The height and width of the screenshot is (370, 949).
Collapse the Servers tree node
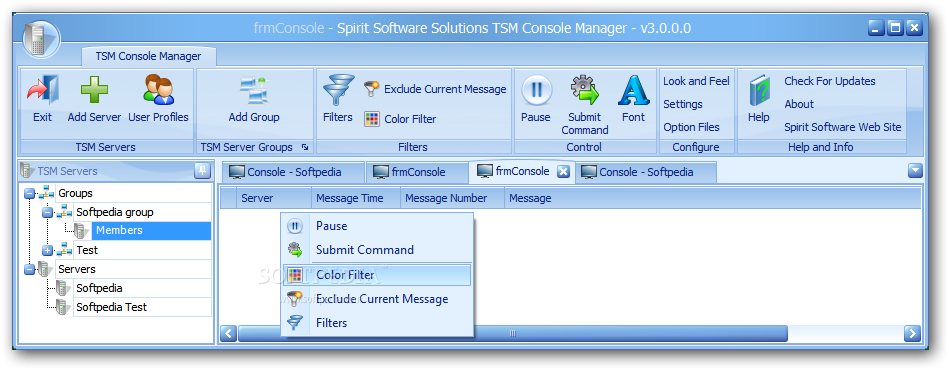pos(29,269)
